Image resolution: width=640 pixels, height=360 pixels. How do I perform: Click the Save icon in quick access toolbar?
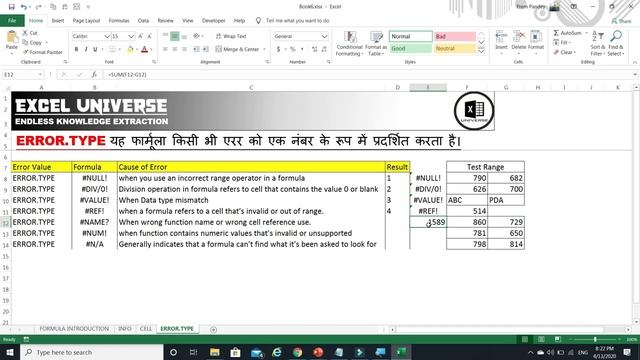click(x=11, y=7)
